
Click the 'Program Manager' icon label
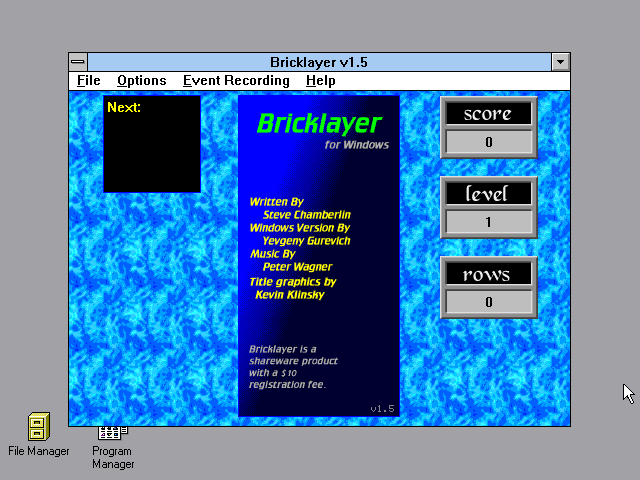coord(113,458)
